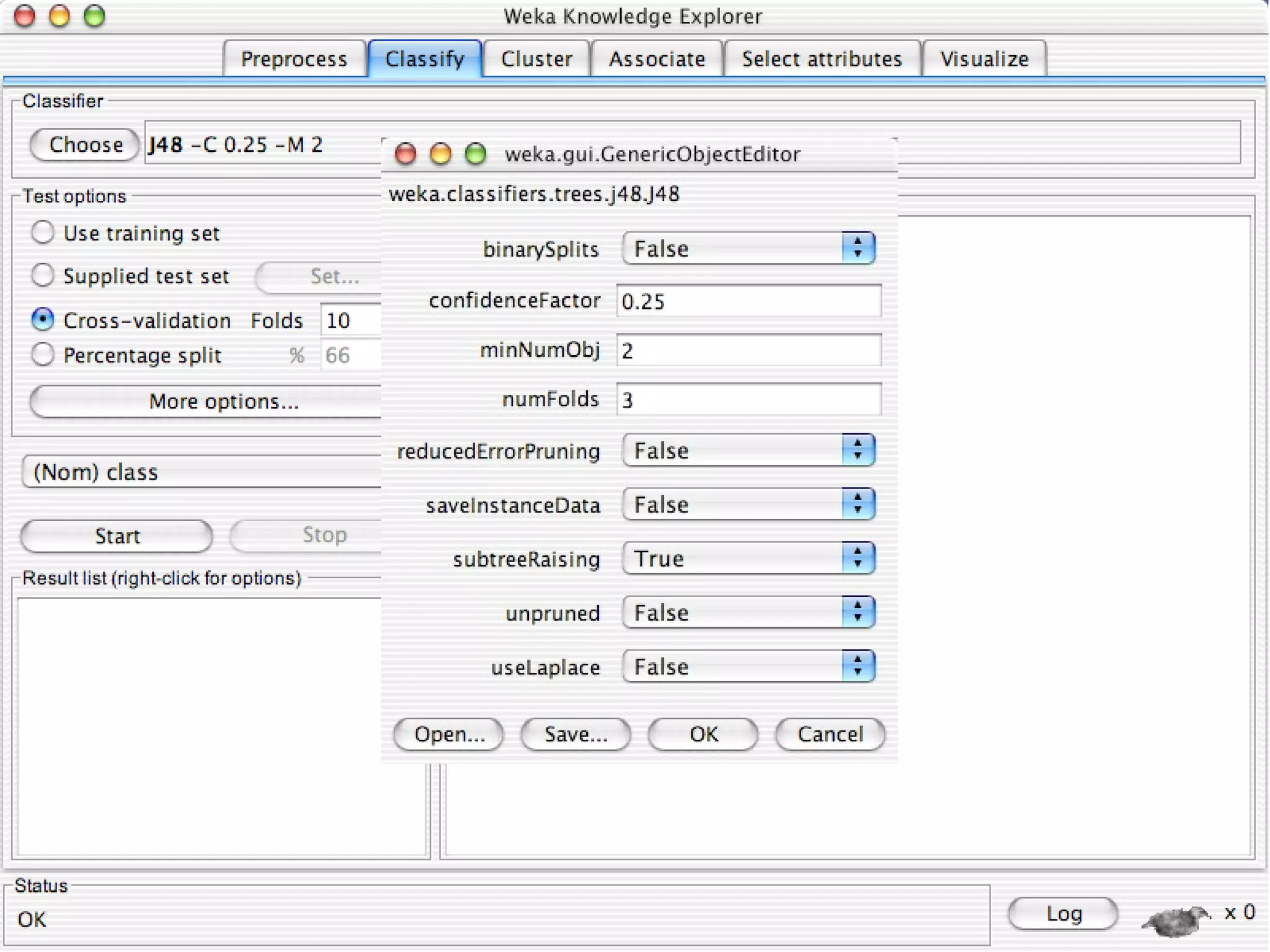This screenshot has width=1270, height=952.
Task: Zoom the GenericObjectEditor with green button
Action: coord(476,154)
